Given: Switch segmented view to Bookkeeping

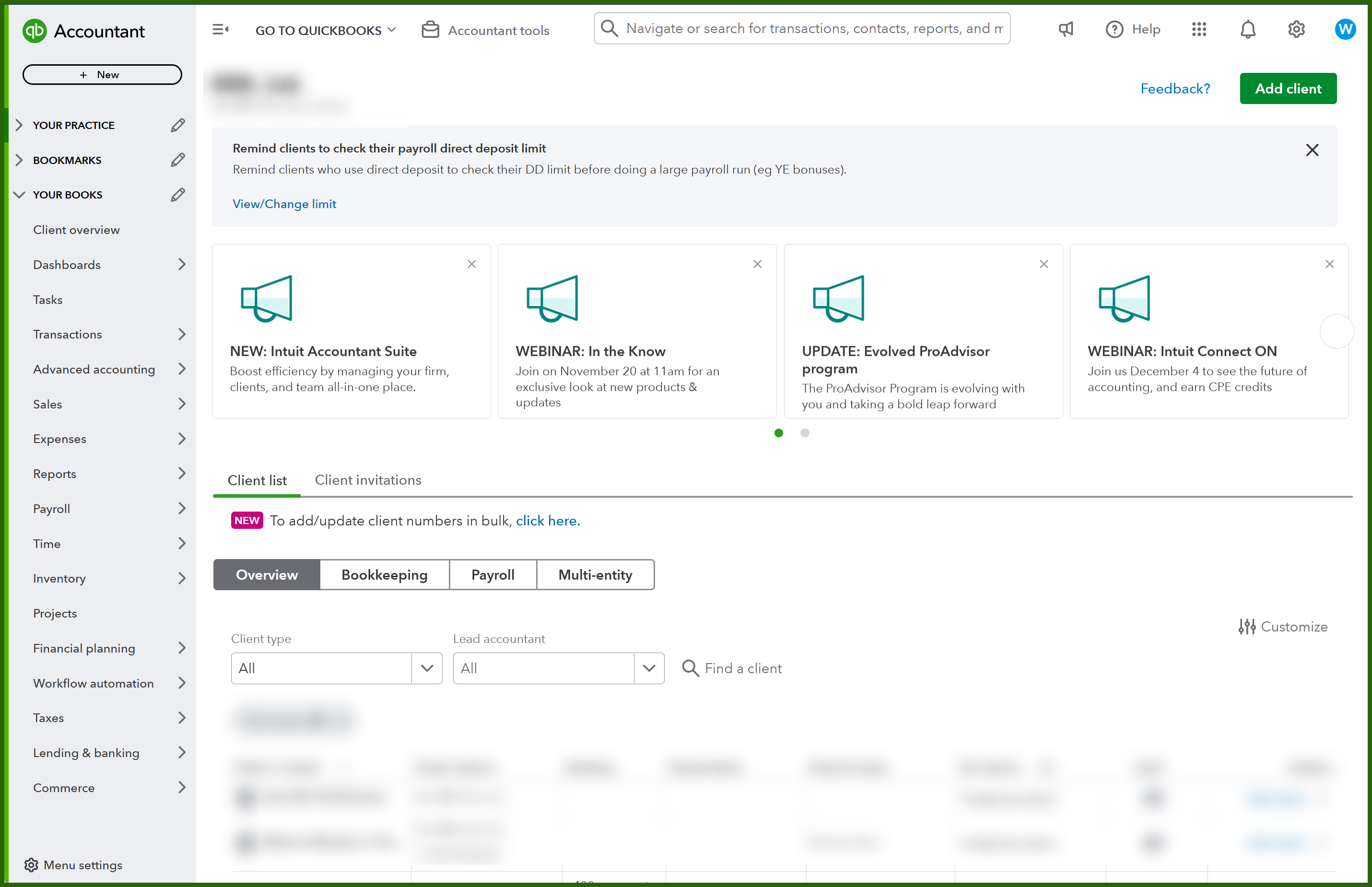Looking at the screenshot, I should coord(384,575).
